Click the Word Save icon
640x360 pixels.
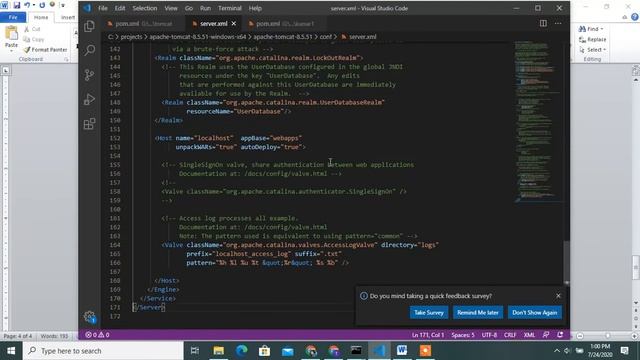(x=17, y=5)
